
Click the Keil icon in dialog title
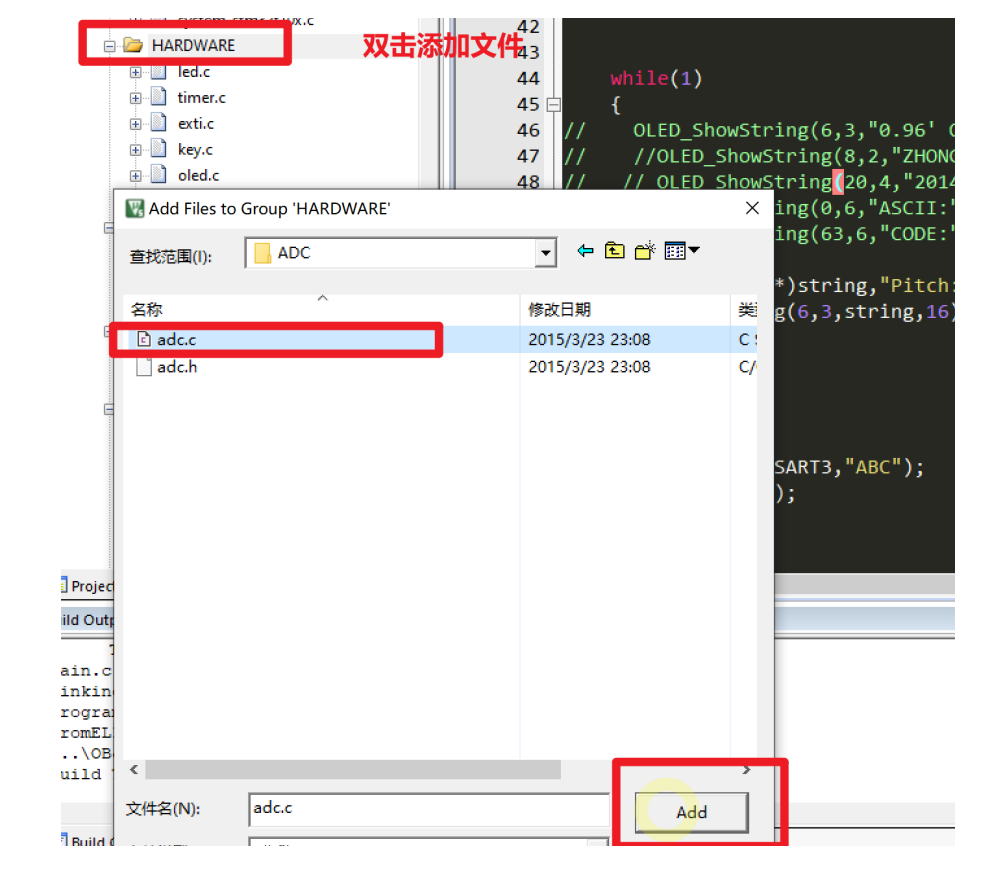(x=134, y=208)
